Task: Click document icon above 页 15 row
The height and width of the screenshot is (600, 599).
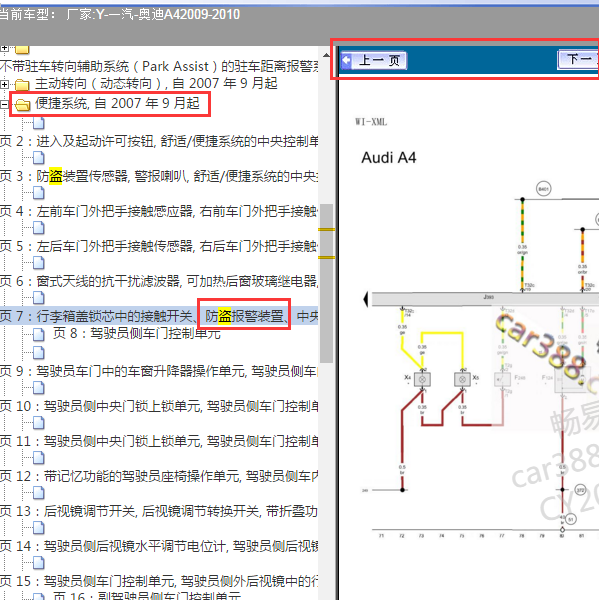Action: [39, 563]
